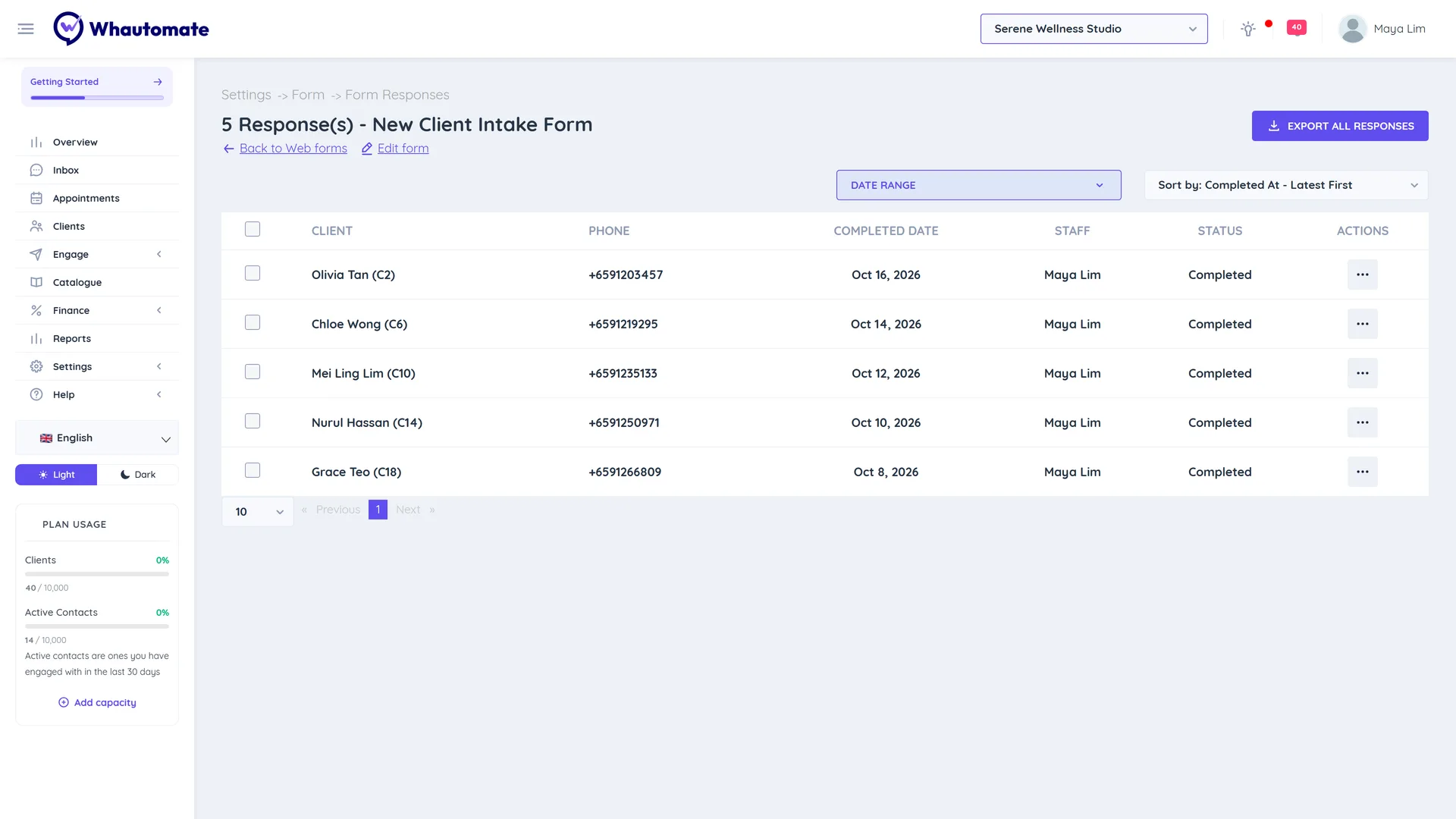Open the Serene Wellness Studio dropdown
The image size is (1456, 819).
(1094, 29)
